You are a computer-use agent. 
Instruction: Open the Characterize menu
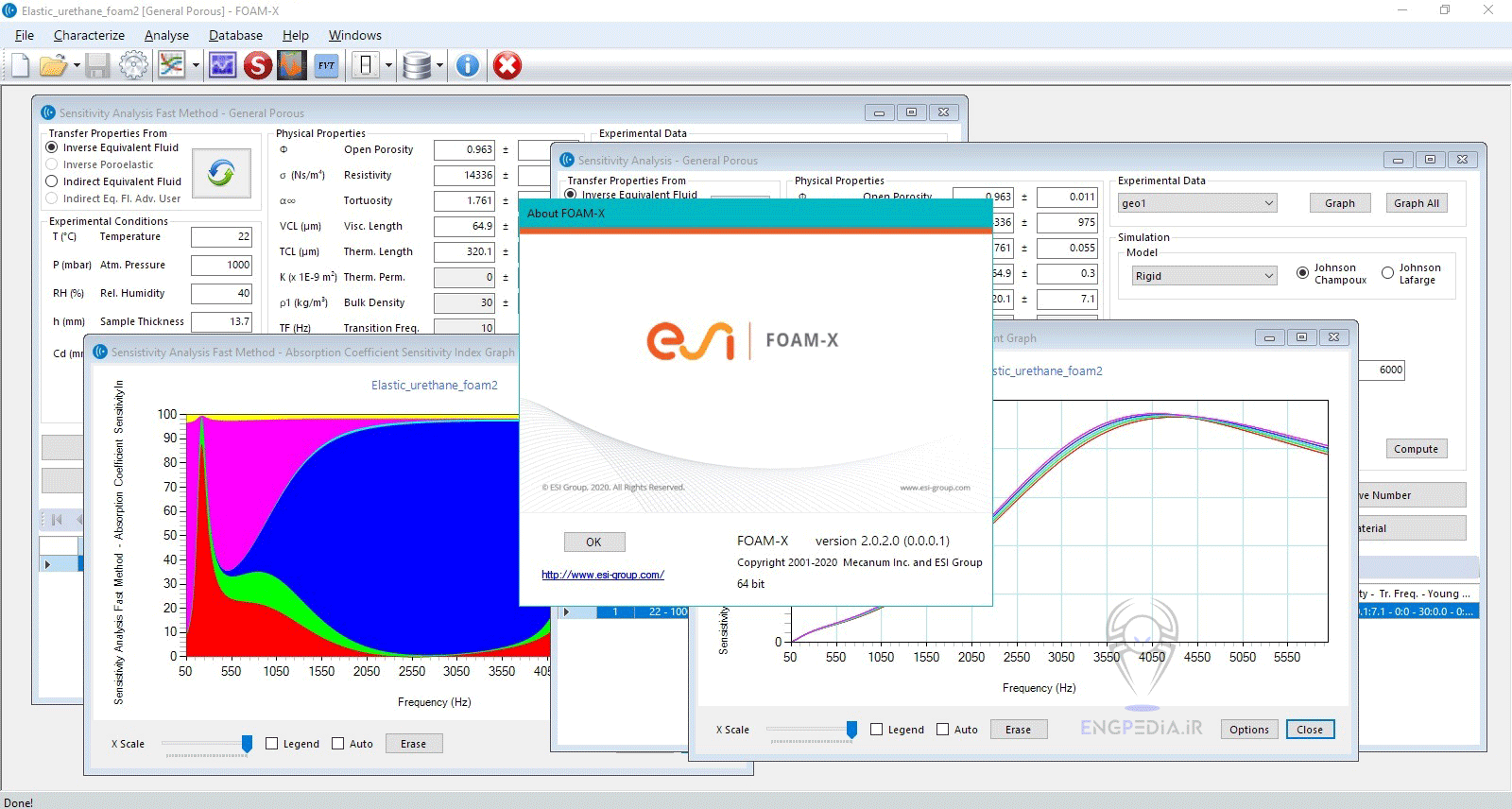[x=89, y=35]
